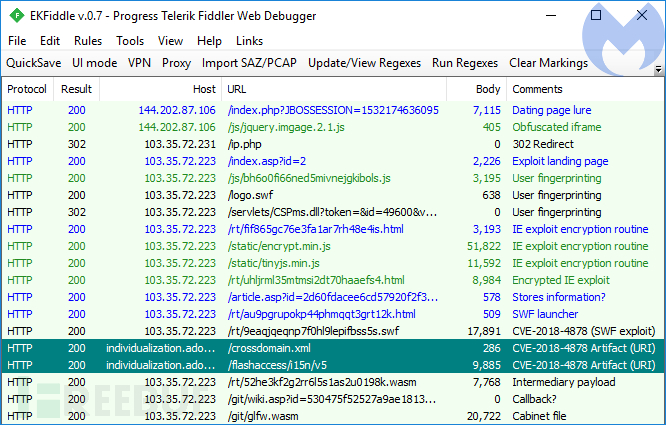Sort by the Body column header
The width and height of the screenshot is (666, 425).
[477, 89]
